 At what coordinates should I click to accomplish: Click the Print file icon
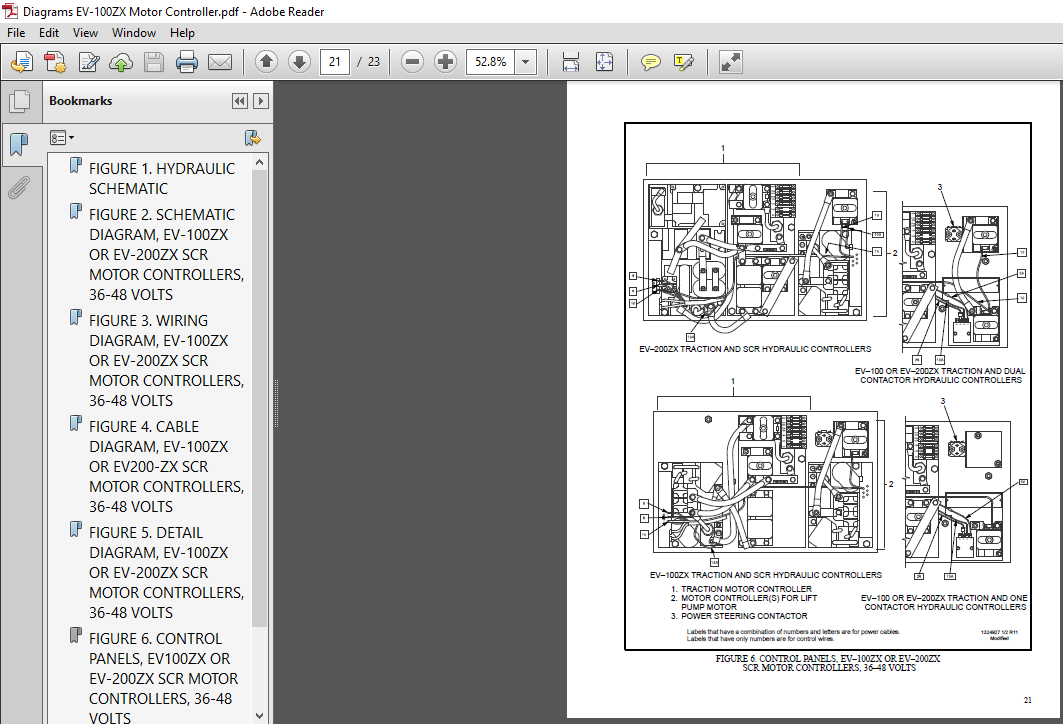pyautogui.click(x=186, y=62)
